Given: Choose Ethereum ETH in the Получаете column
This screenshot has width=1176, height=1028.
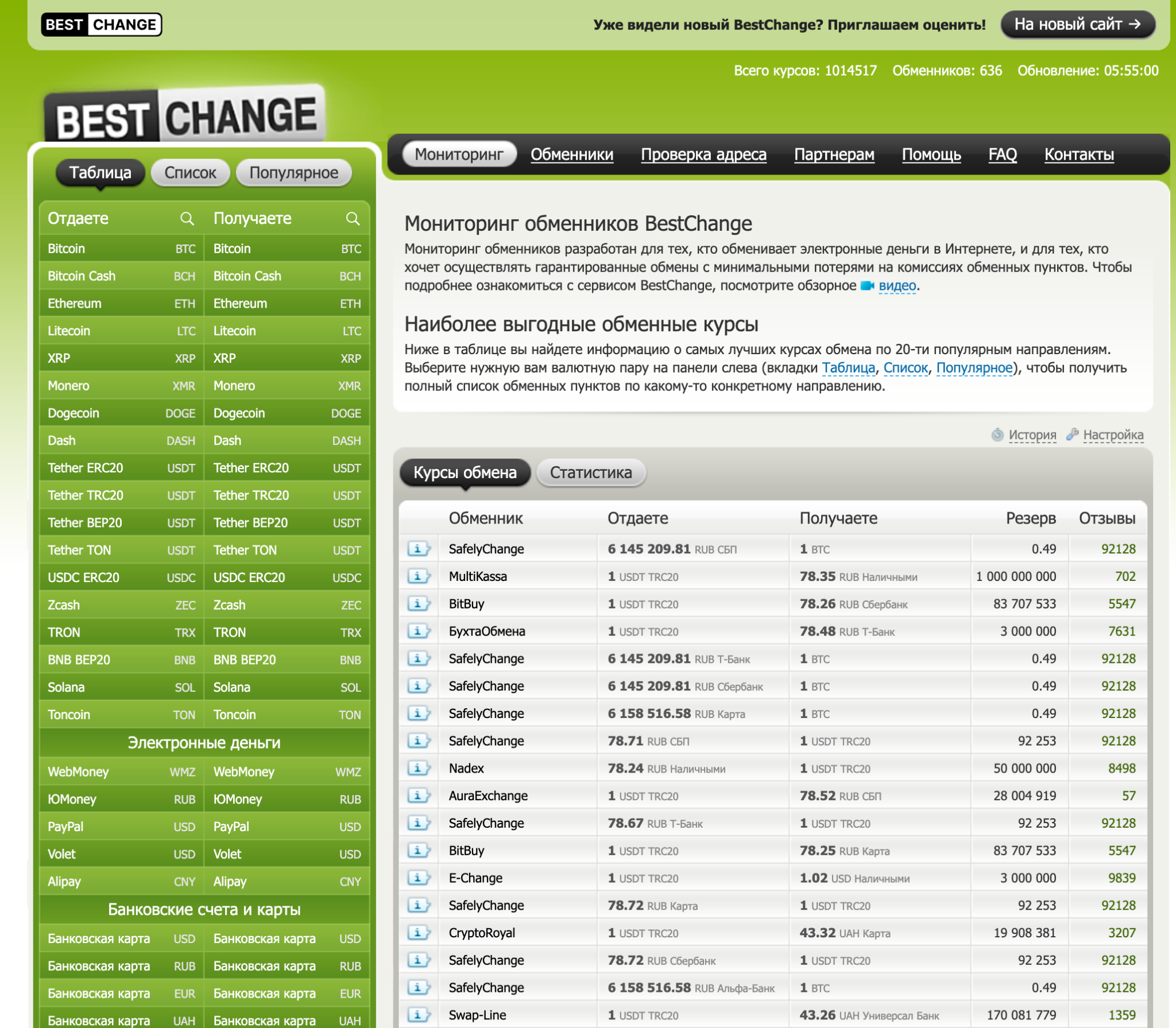Looking at the screenshot, I should click(287, 304).
